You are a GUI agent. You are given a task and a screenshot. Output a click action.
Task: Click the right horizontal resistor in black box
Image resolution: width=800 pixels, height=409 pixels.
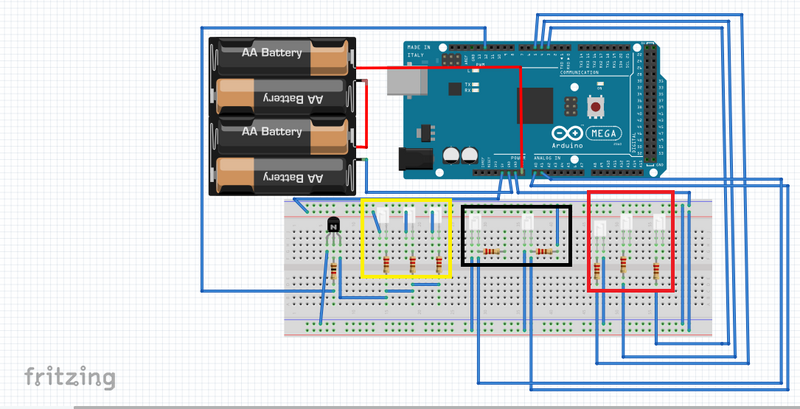(x=544, y=250)
